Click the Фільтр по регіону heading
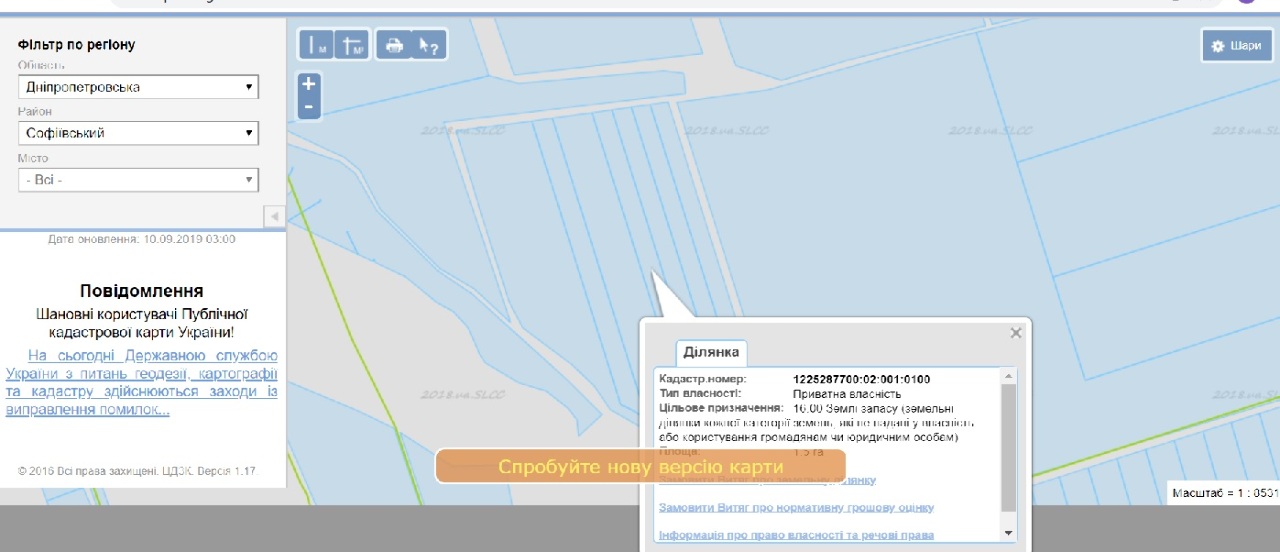This screenshot has height=552, width=1280. [x=77, y=45]
